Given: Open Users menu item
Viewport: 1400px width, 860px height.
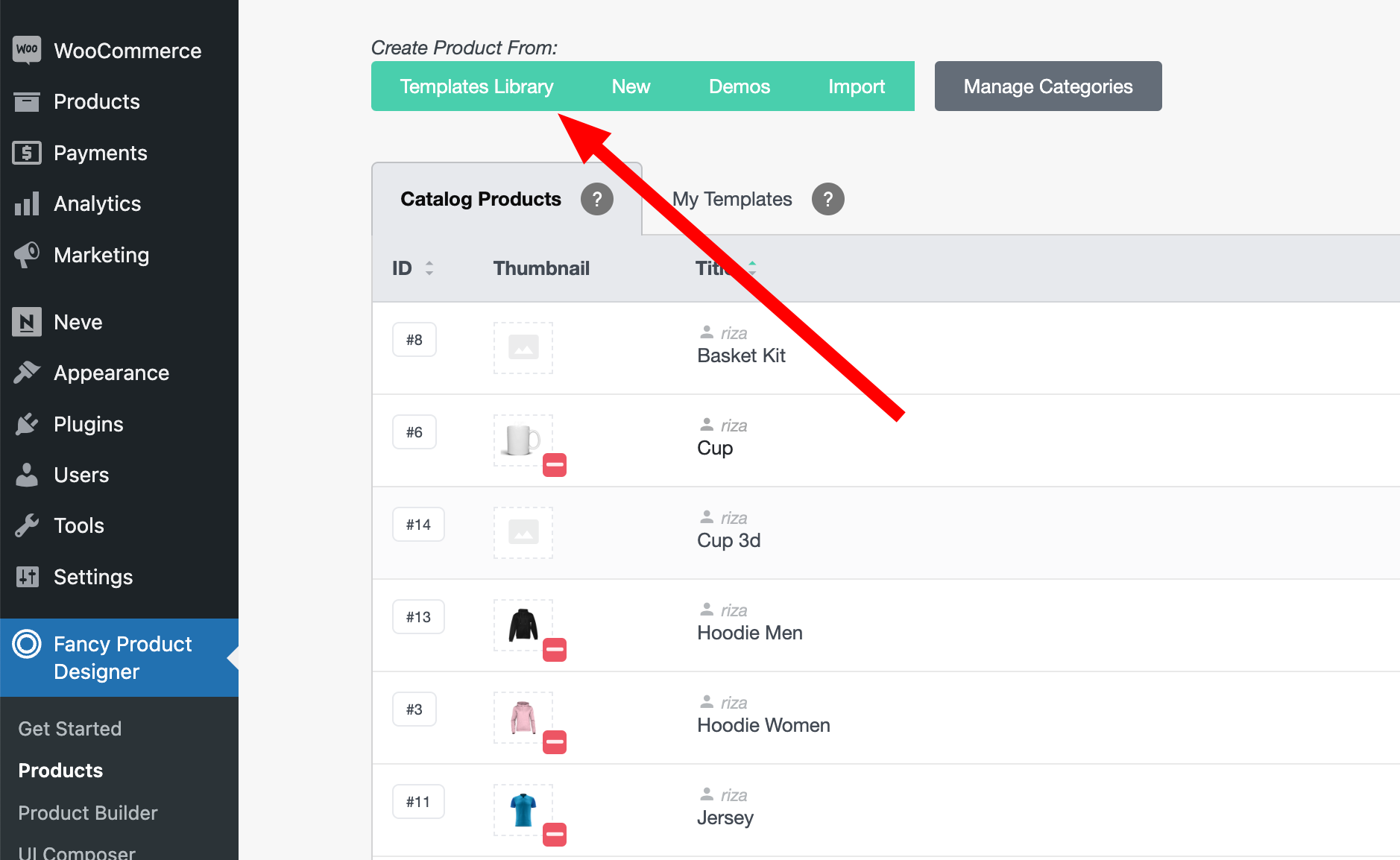Looking at the screenshot, I should (119, 475).
